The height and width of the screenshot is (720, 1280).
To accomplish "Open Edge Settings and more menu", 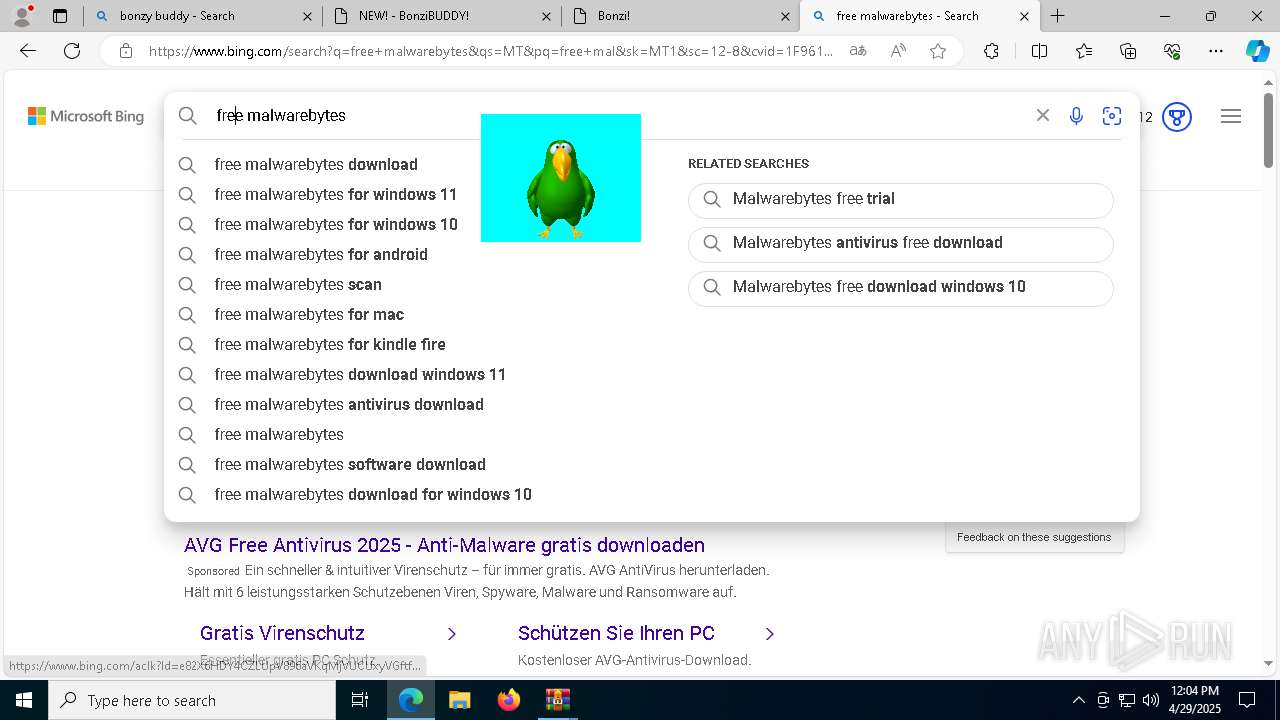I will (1216, 51).
